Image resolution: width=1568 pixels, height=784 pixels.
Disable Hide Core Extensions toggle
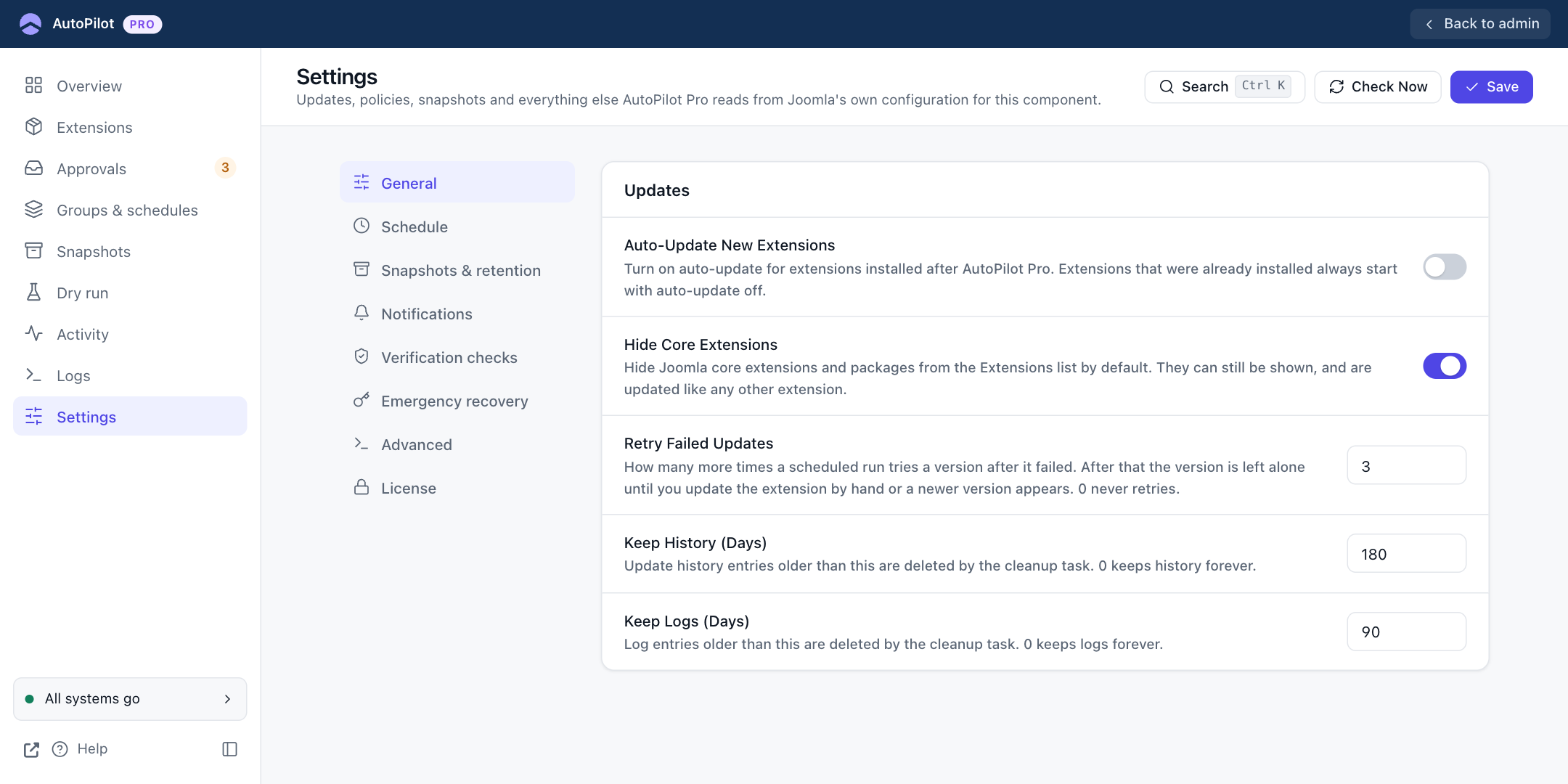coord(1445,366)
